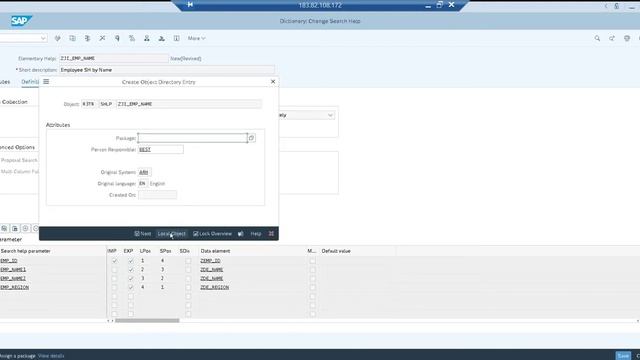
Task: Click the Original language EN field
Action: (142, 184)
